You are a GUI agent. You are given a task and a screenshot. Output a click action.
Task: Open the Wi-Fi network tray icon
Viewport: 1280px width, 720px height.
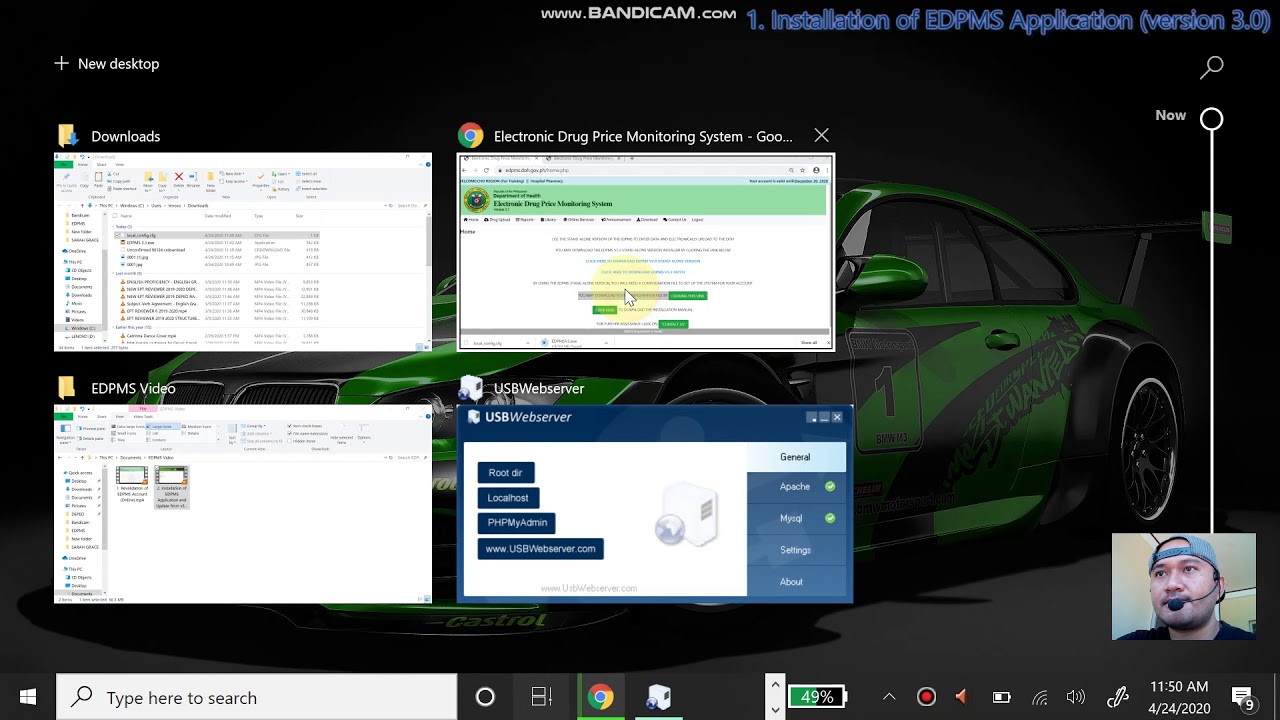tap(1039, 697)
